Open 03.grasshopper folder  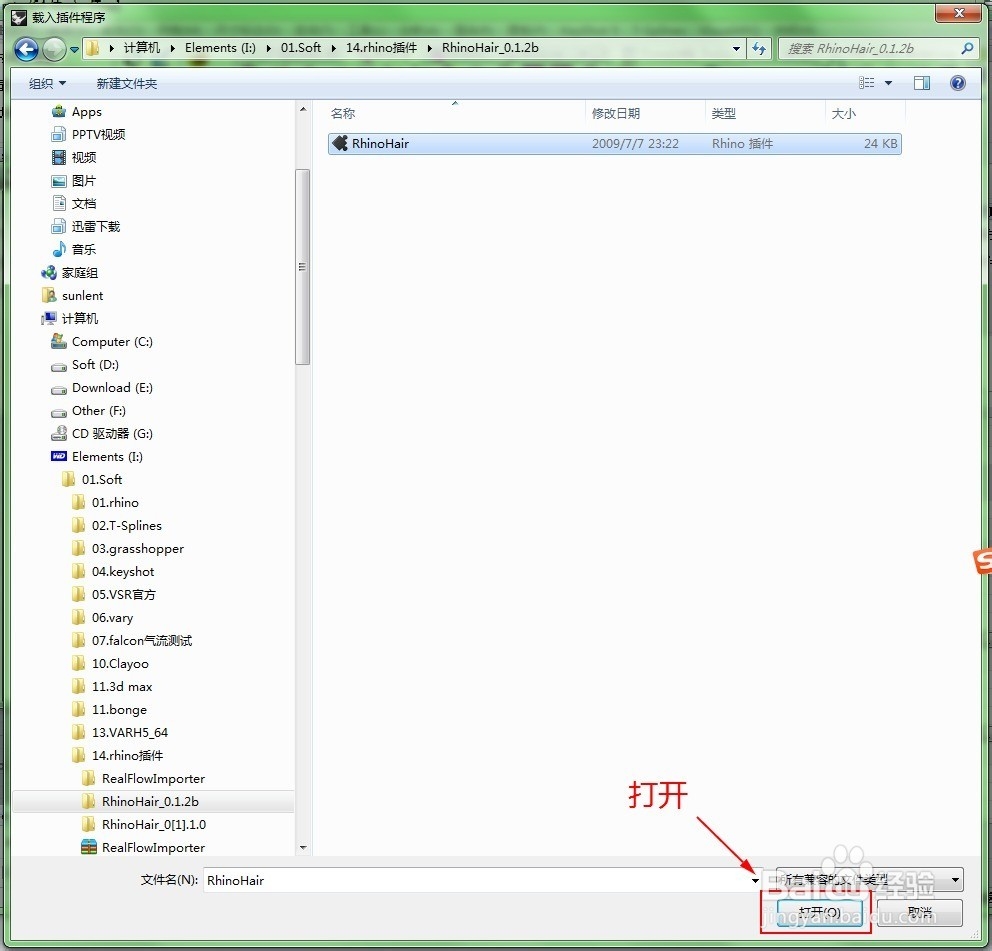click(x=137, y=549)
